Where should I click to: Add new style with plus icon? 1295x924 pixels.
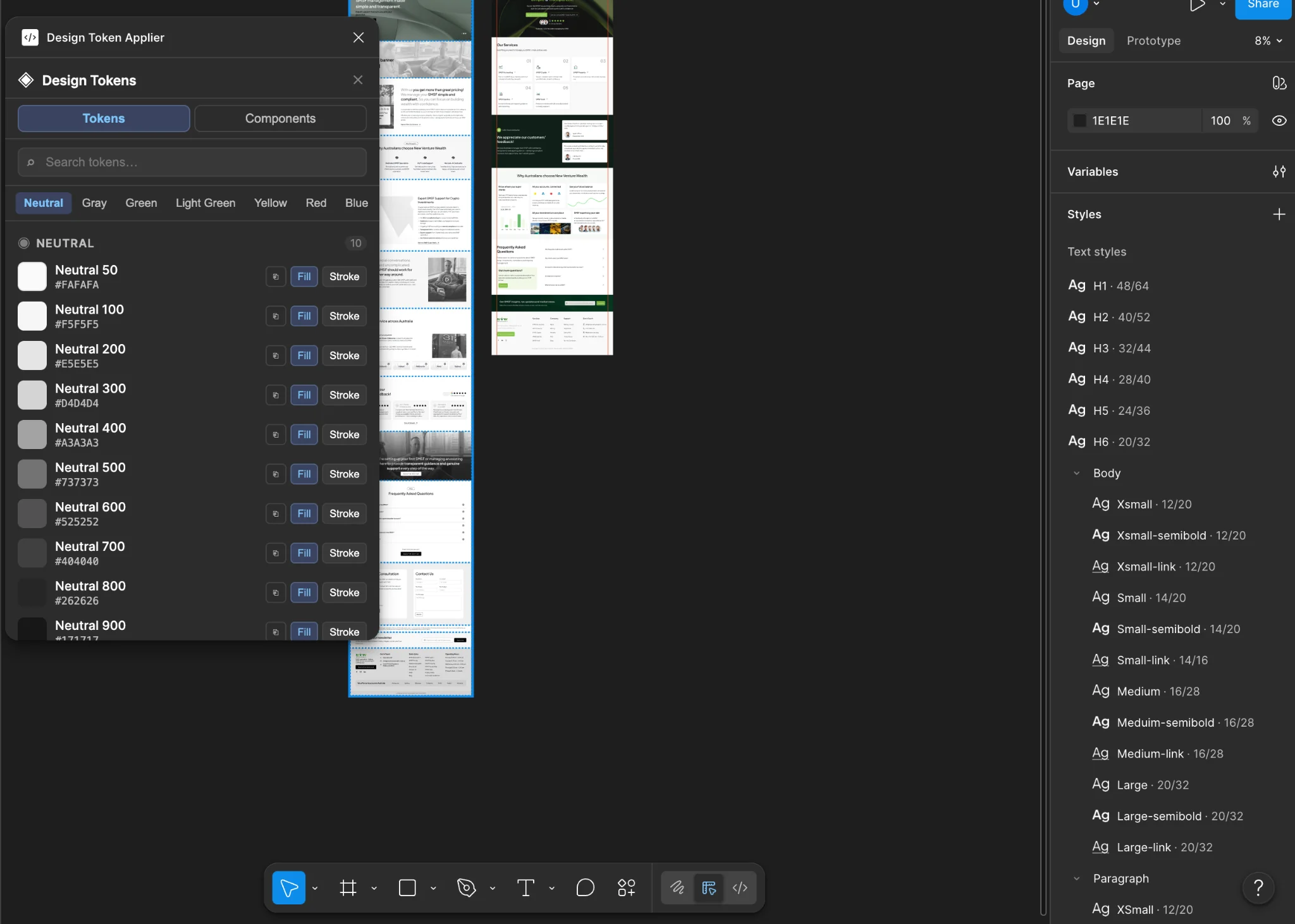click(x=1279, y=214)
